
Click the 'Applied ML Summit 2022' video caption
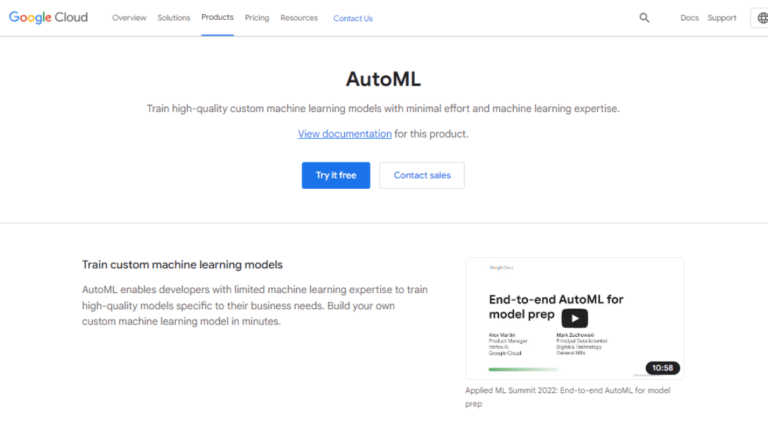(x=568, y=397)
